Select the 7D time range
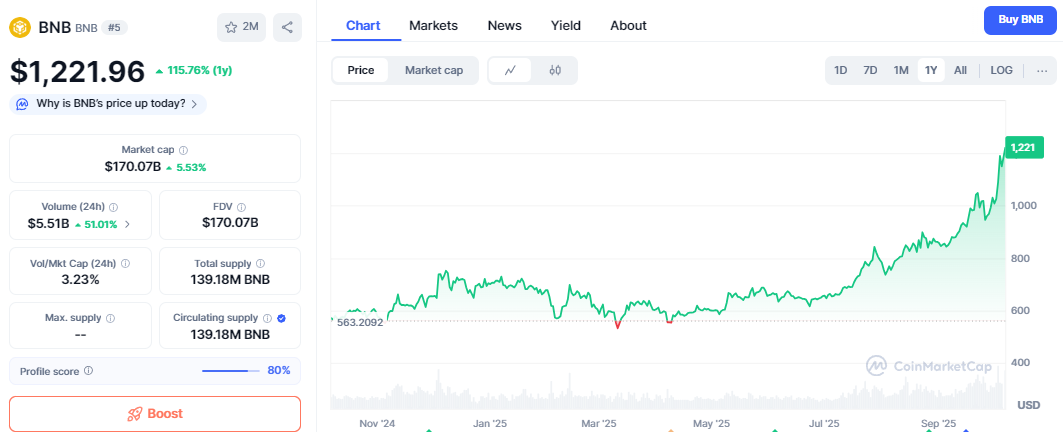The width and height of the screenshot is (1063, 432). tap(870, 70)
